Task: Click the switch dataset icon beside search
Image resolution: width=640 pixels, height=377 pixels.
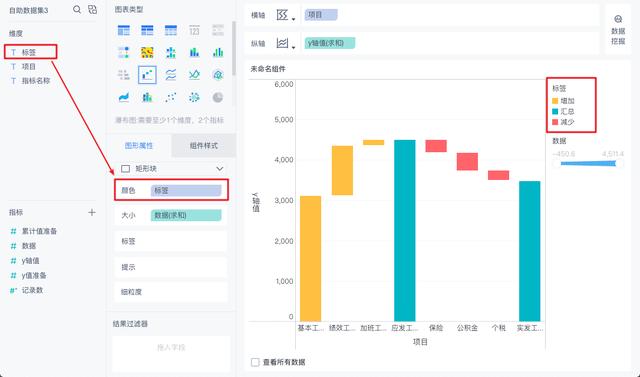Action: pos(93,9)
